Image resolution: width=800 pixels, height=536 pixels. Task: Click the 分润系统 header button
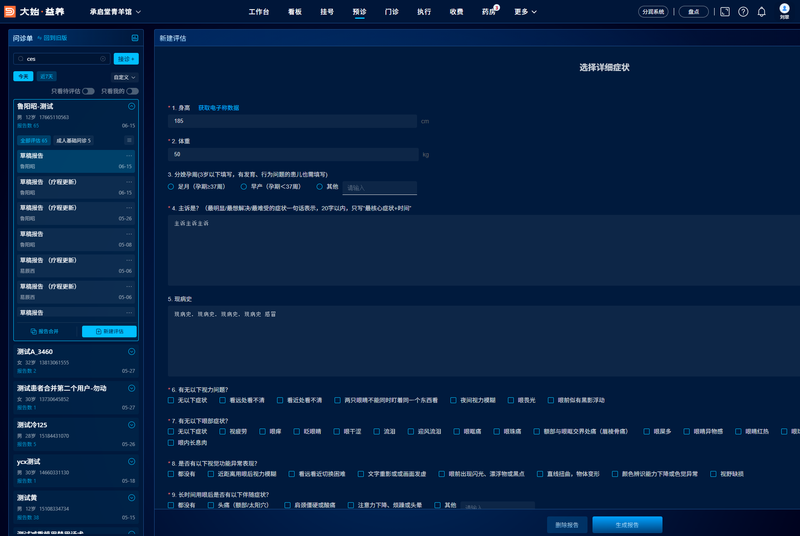click(653, 12)
